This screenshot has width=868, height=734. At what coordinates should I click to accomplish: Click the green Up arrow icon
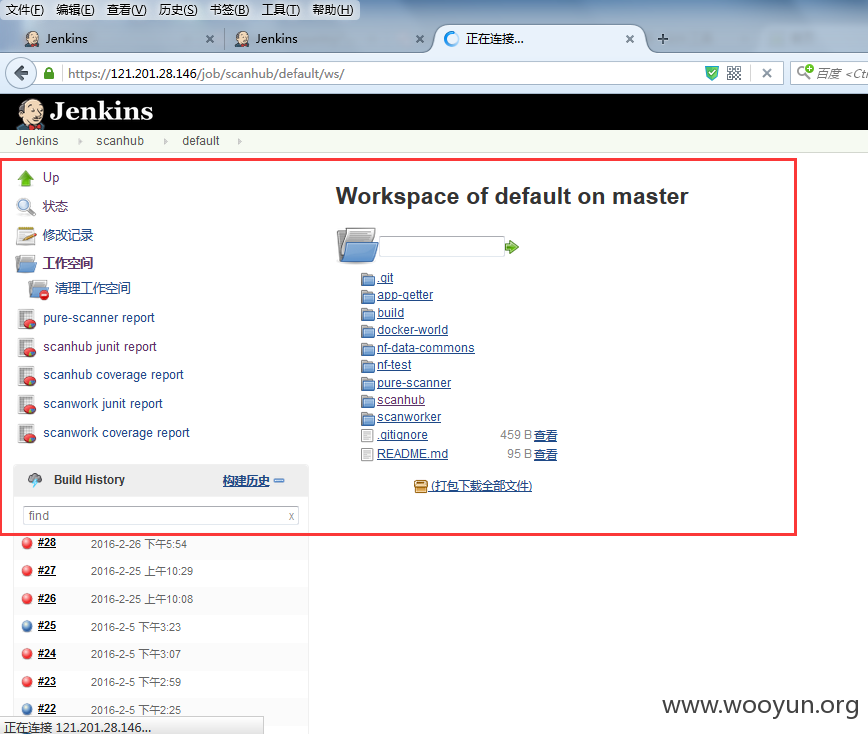[25, 178]
